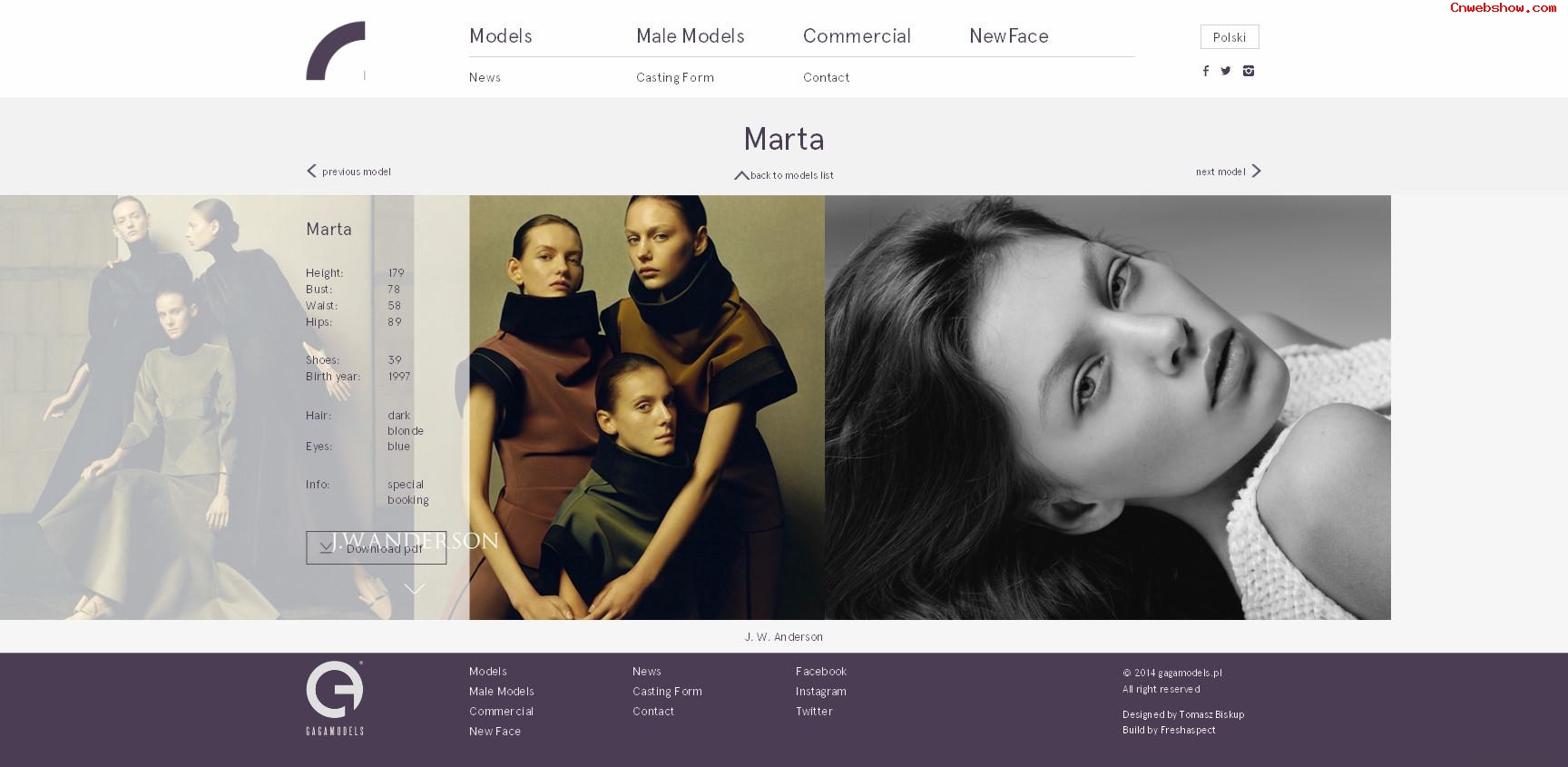The width and height of the screenshot is (1568, 767).
Task: Click the height value 179
Action: [397, 273]
